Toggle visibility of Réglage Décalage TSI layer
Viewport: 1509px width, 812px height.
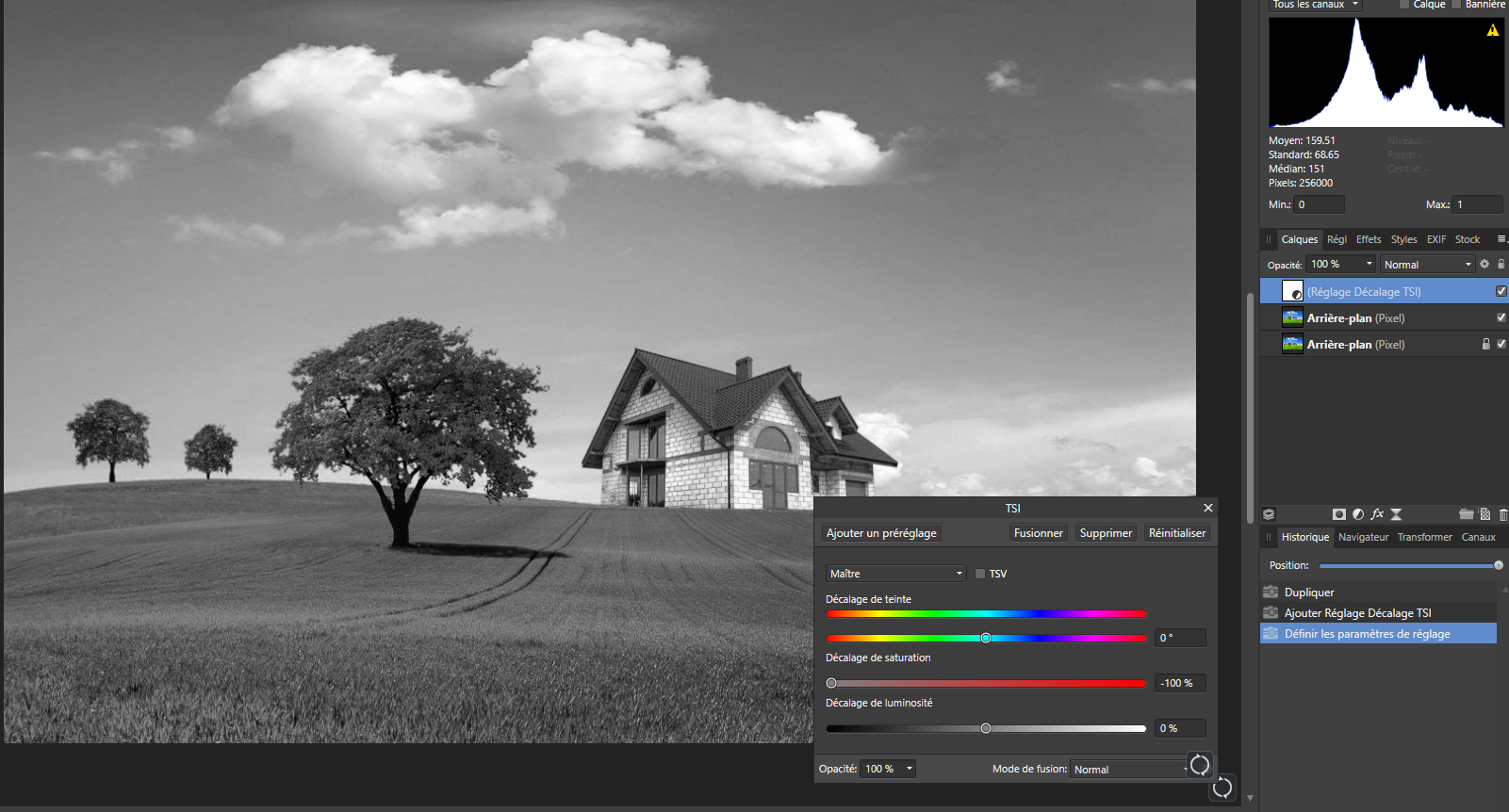click(x=1501, y=292)
